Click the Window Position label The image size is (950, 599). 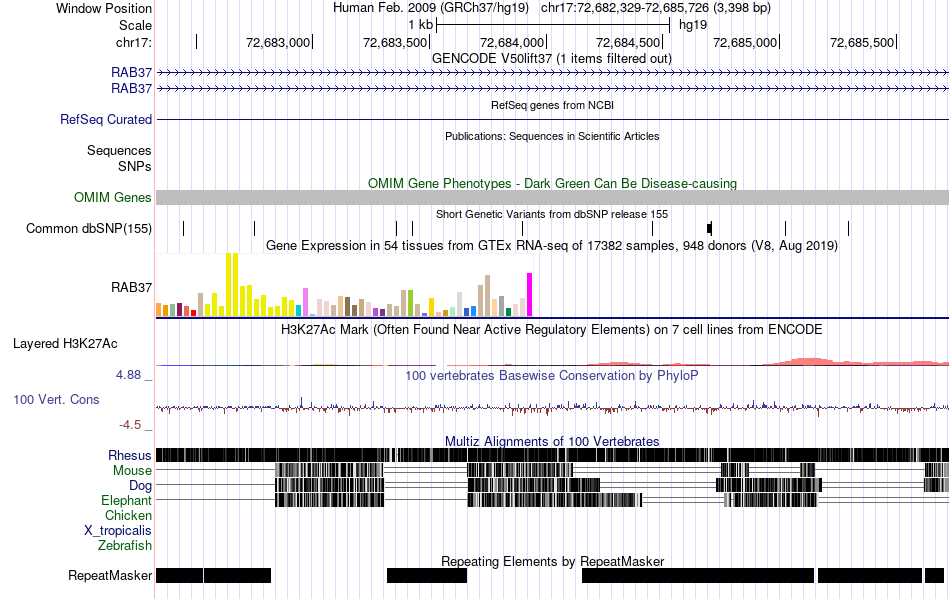pos(104,8)
